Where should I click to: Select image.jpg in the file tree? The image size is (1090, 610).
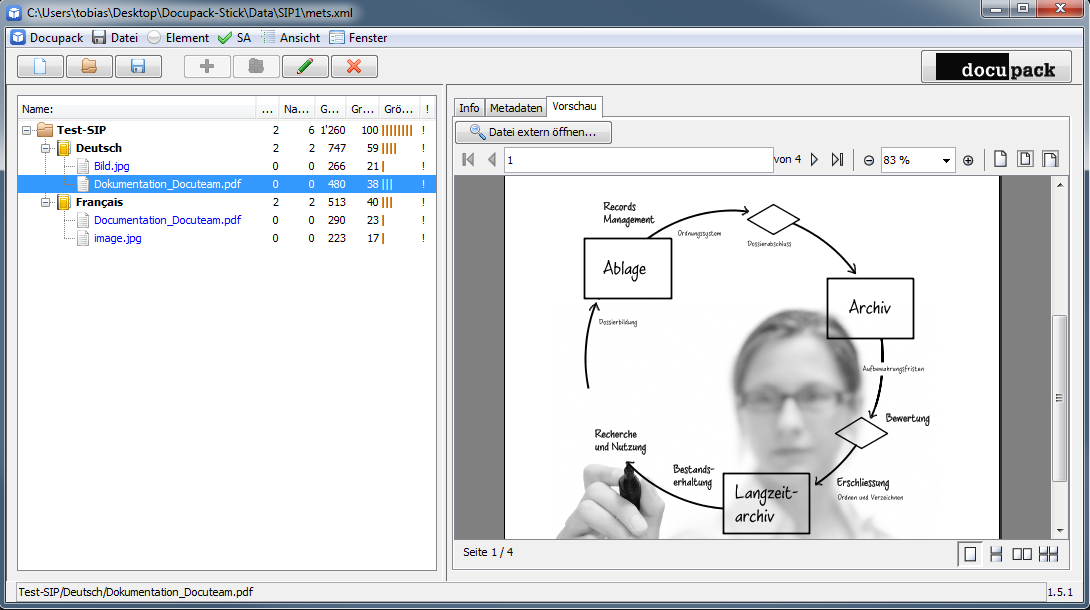(117, 238)
